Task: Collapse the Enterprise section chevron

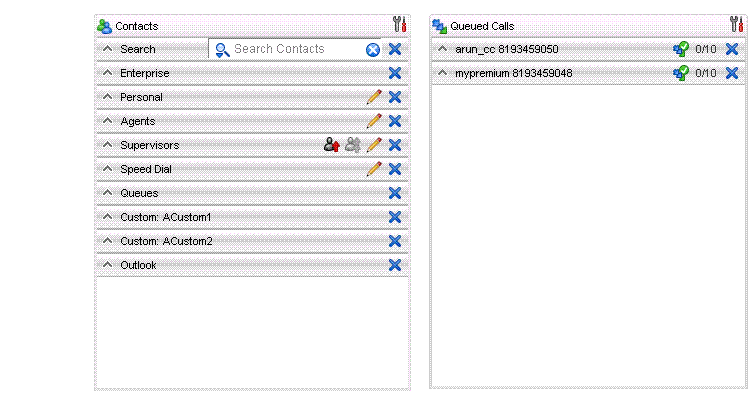Action: pyautogui.click(x=108, y=73)
